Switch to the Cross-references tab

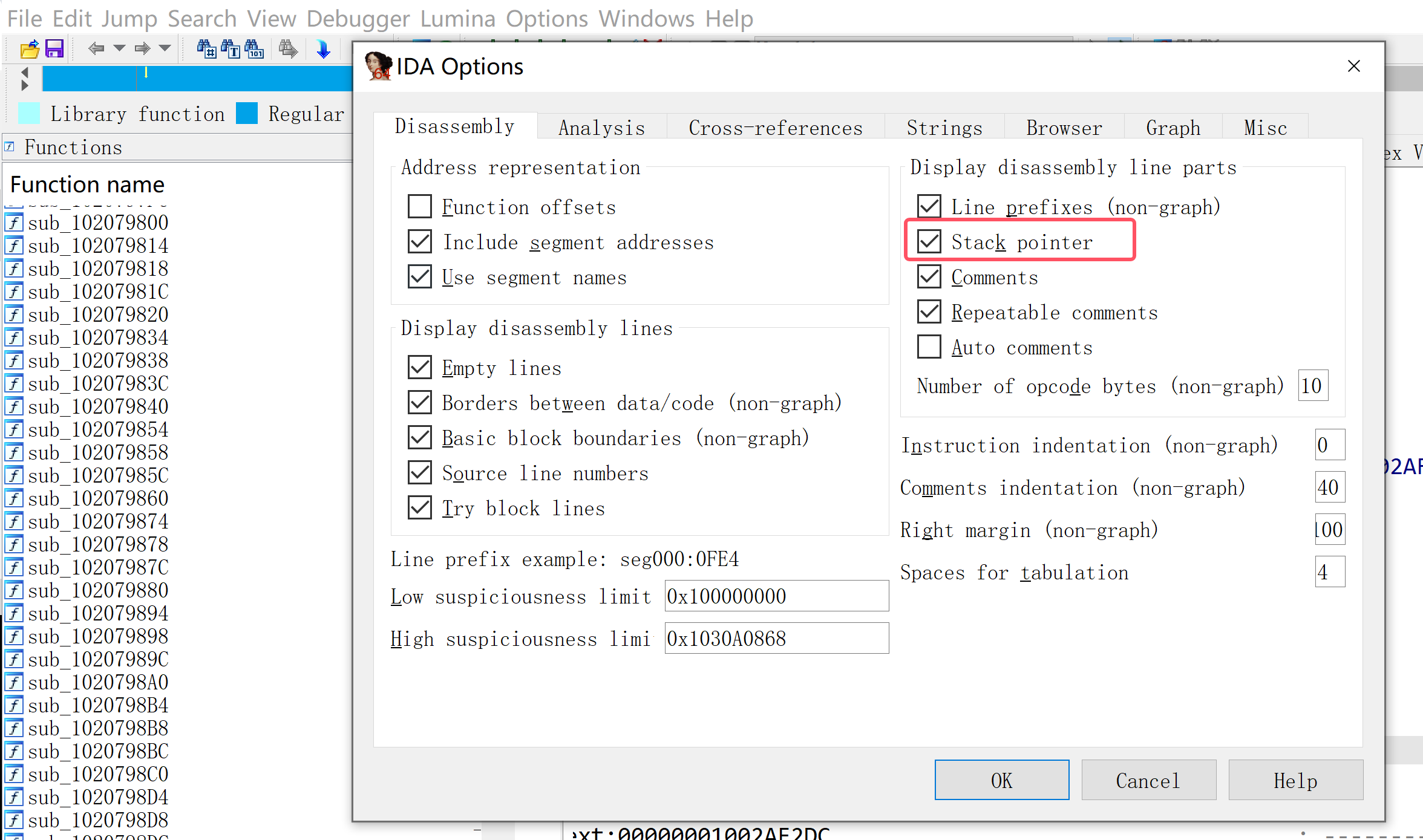point(775,128)
